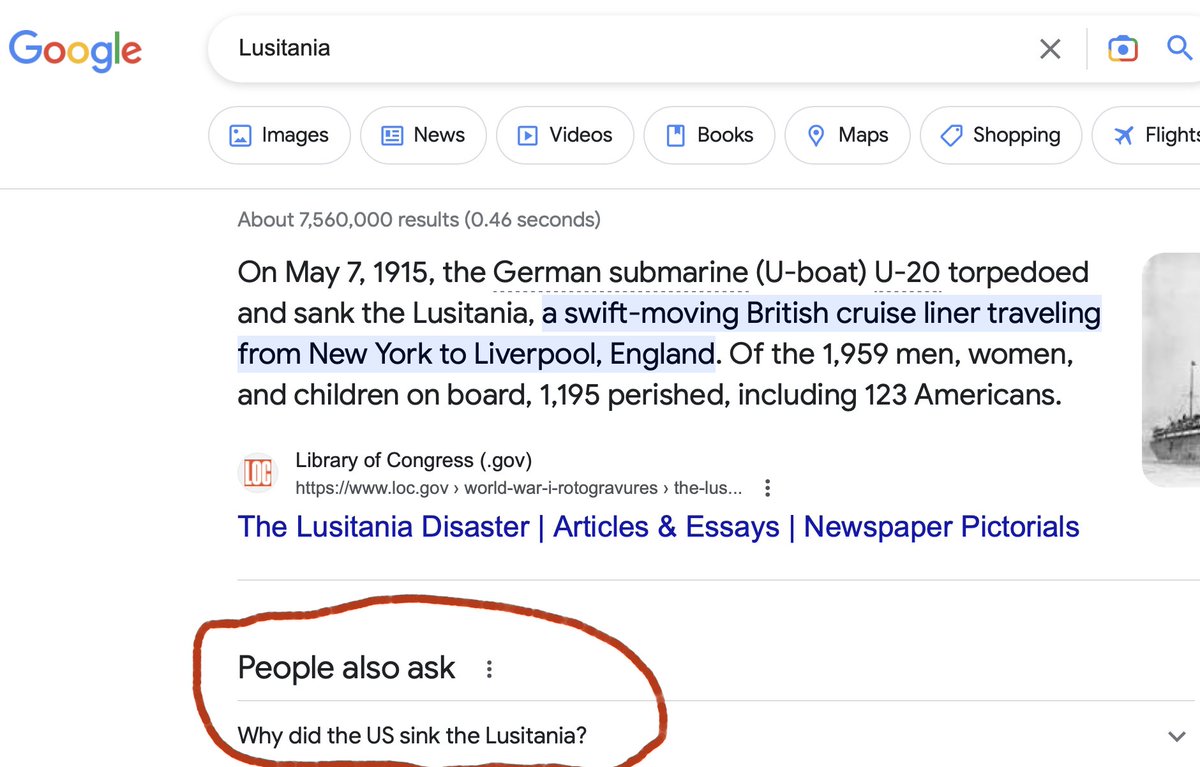Open three-dot menu beside the loc.gov URL
This screenshot has width=1200, height=767.
coord(767,489)
